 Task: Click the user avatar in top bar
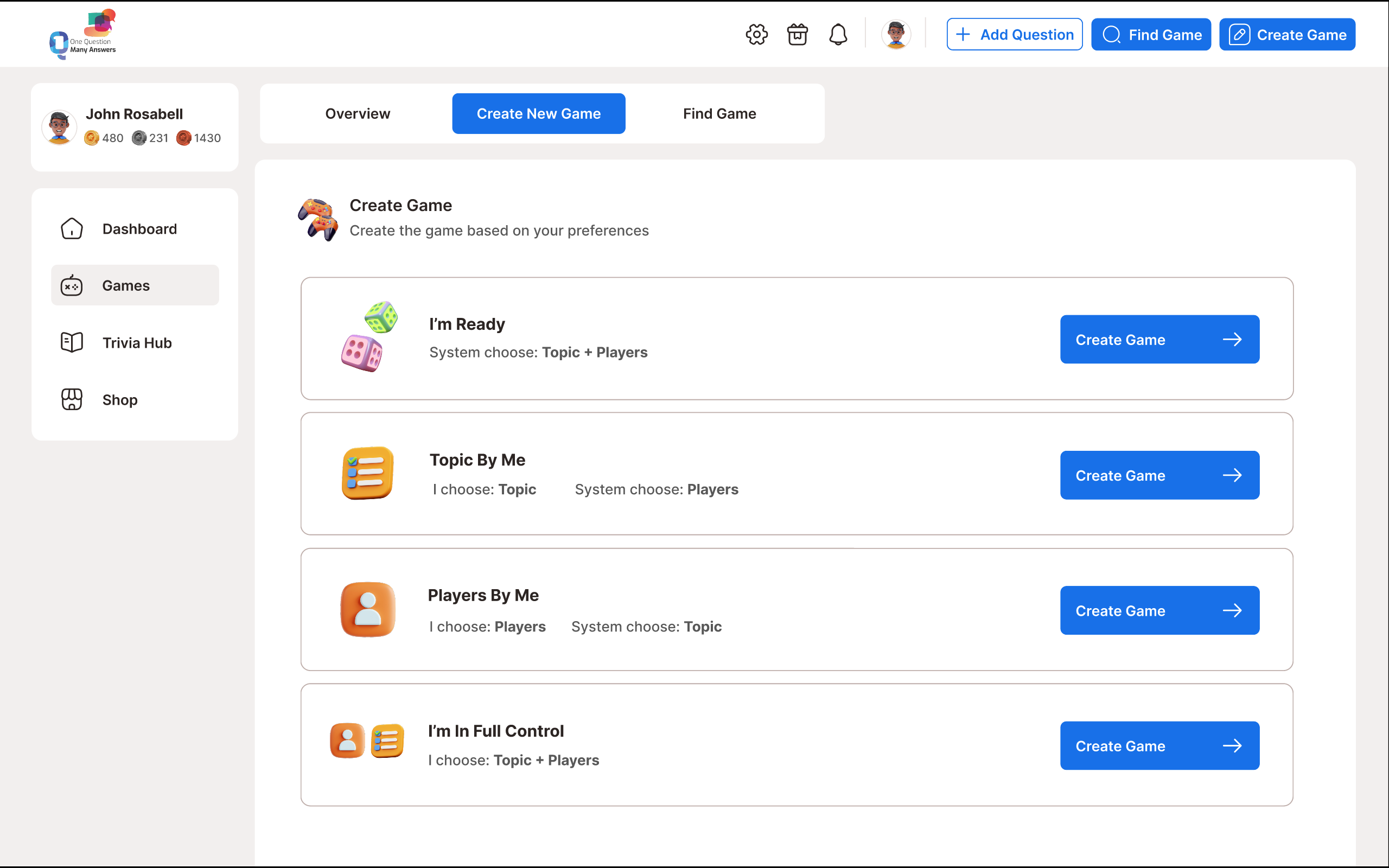tap(895, 34)
